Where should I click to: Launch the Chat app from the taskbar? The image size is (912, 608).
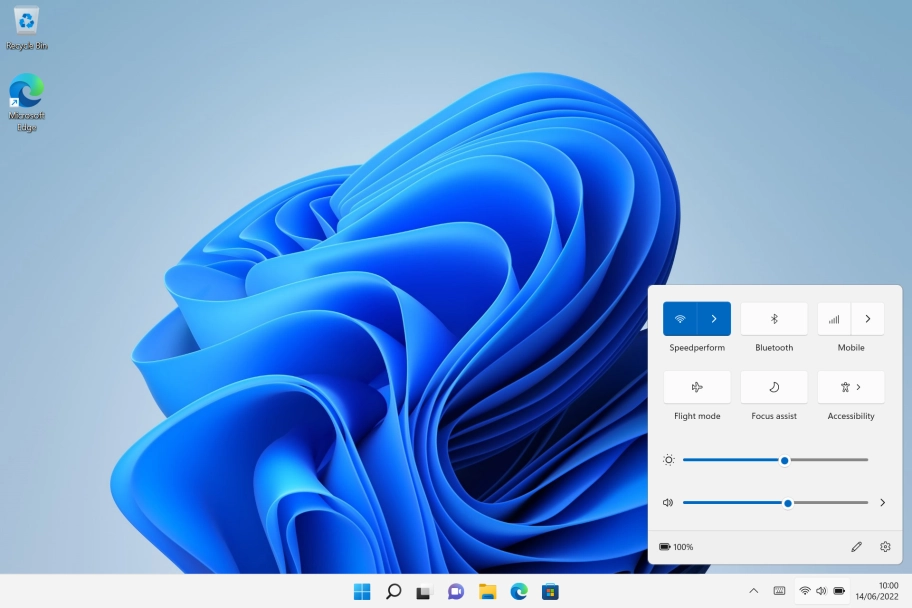pos(455,591)
